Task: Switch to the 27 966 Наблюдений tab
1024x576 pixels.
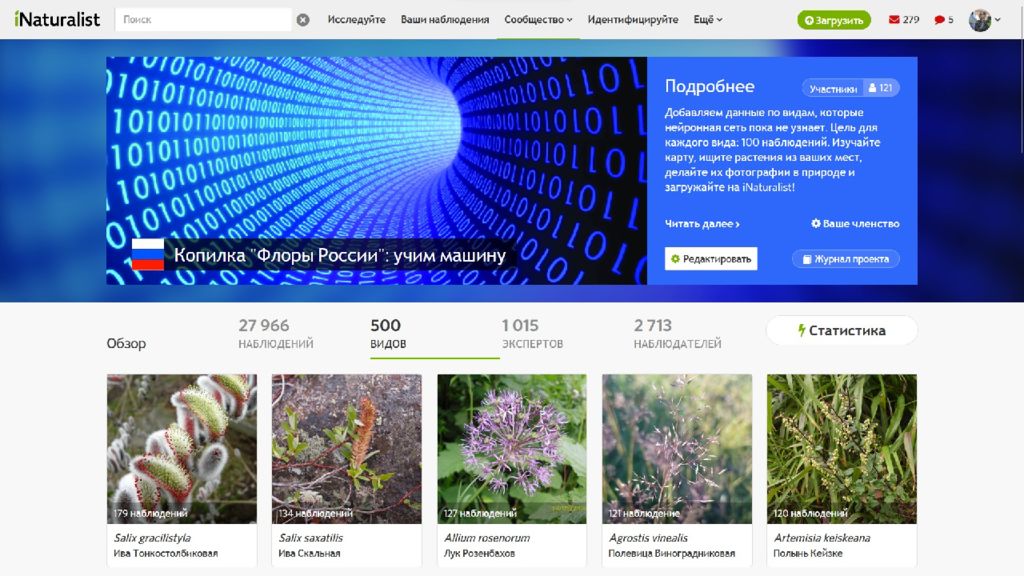Action: click(276, 333)
